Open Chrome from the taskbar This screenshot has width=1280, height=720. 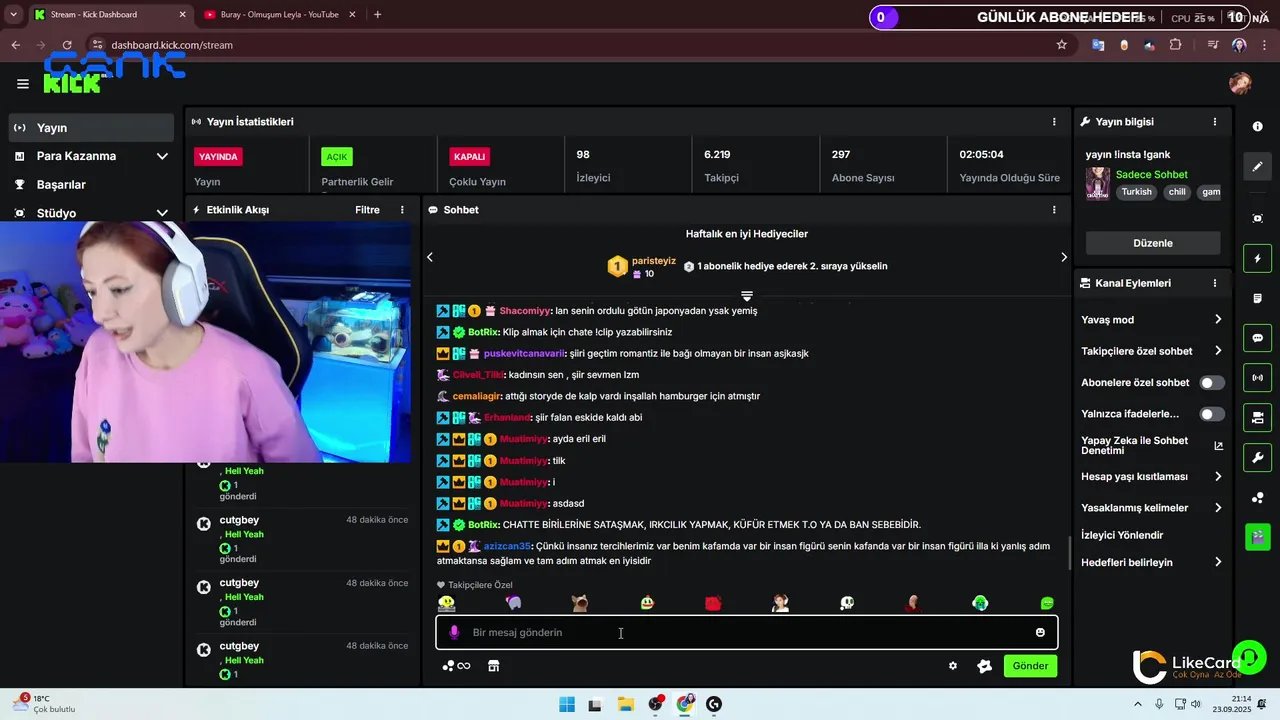684,704
